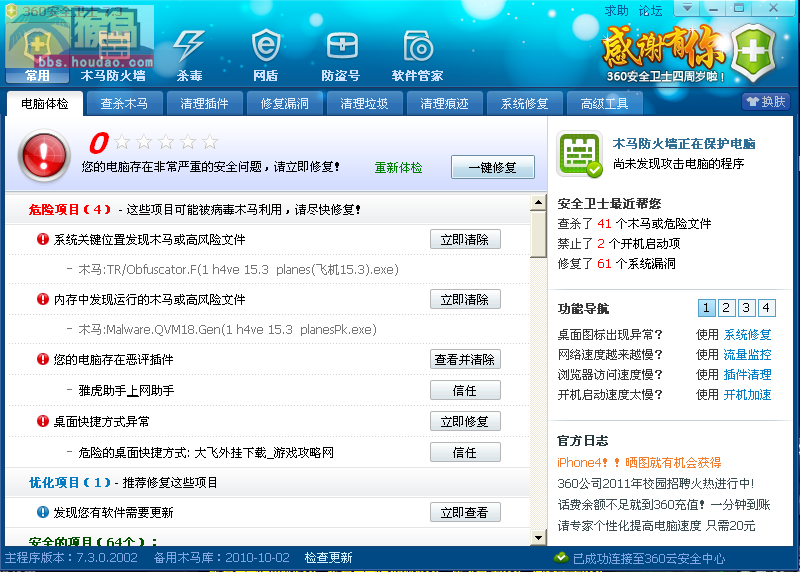Click 信任 for dangerous desktop shortcut

[x=465, y=453]
